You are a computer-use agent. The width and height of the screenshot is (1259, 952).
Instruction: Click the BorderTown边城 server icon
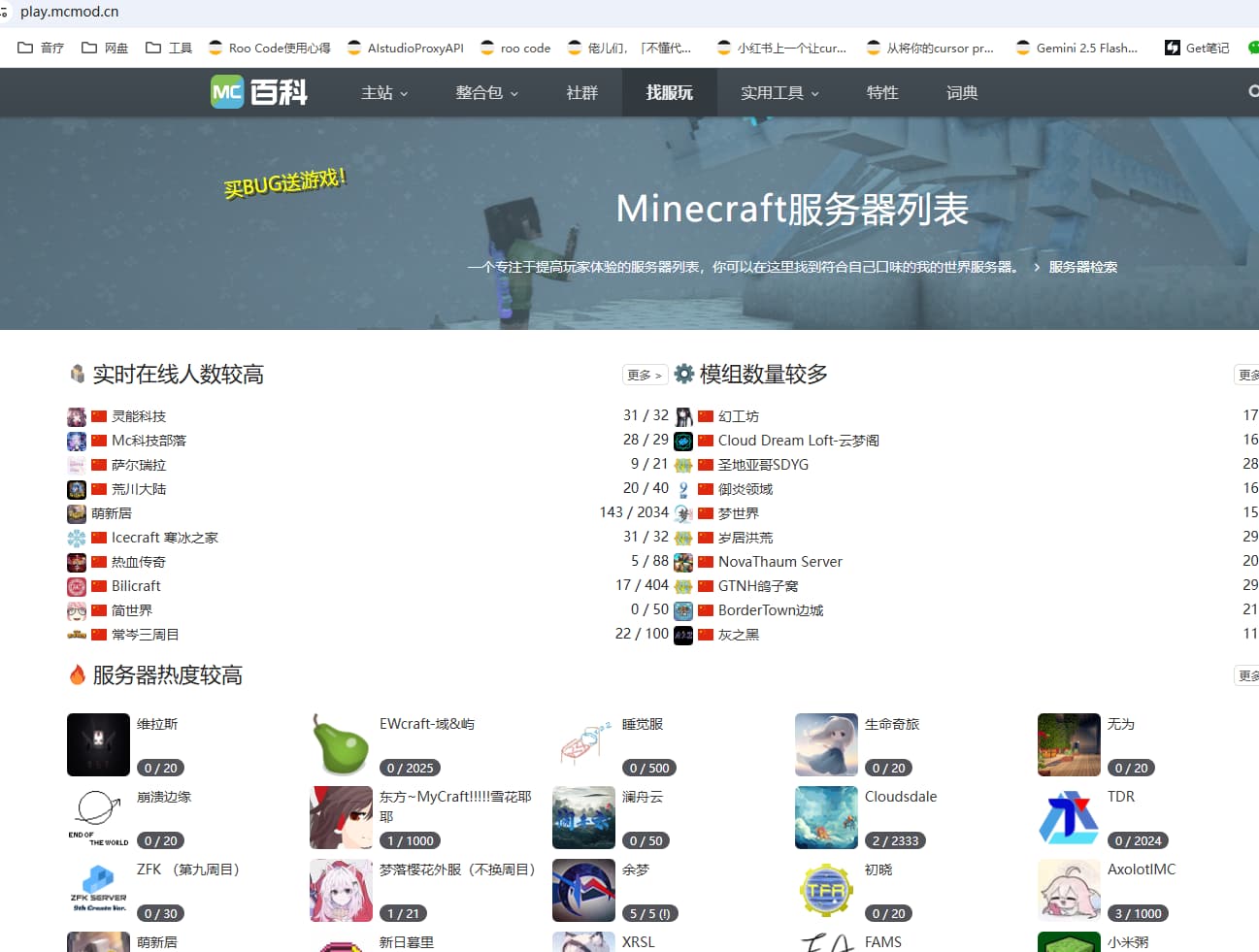pyautogui.click(x=683, y=611)
